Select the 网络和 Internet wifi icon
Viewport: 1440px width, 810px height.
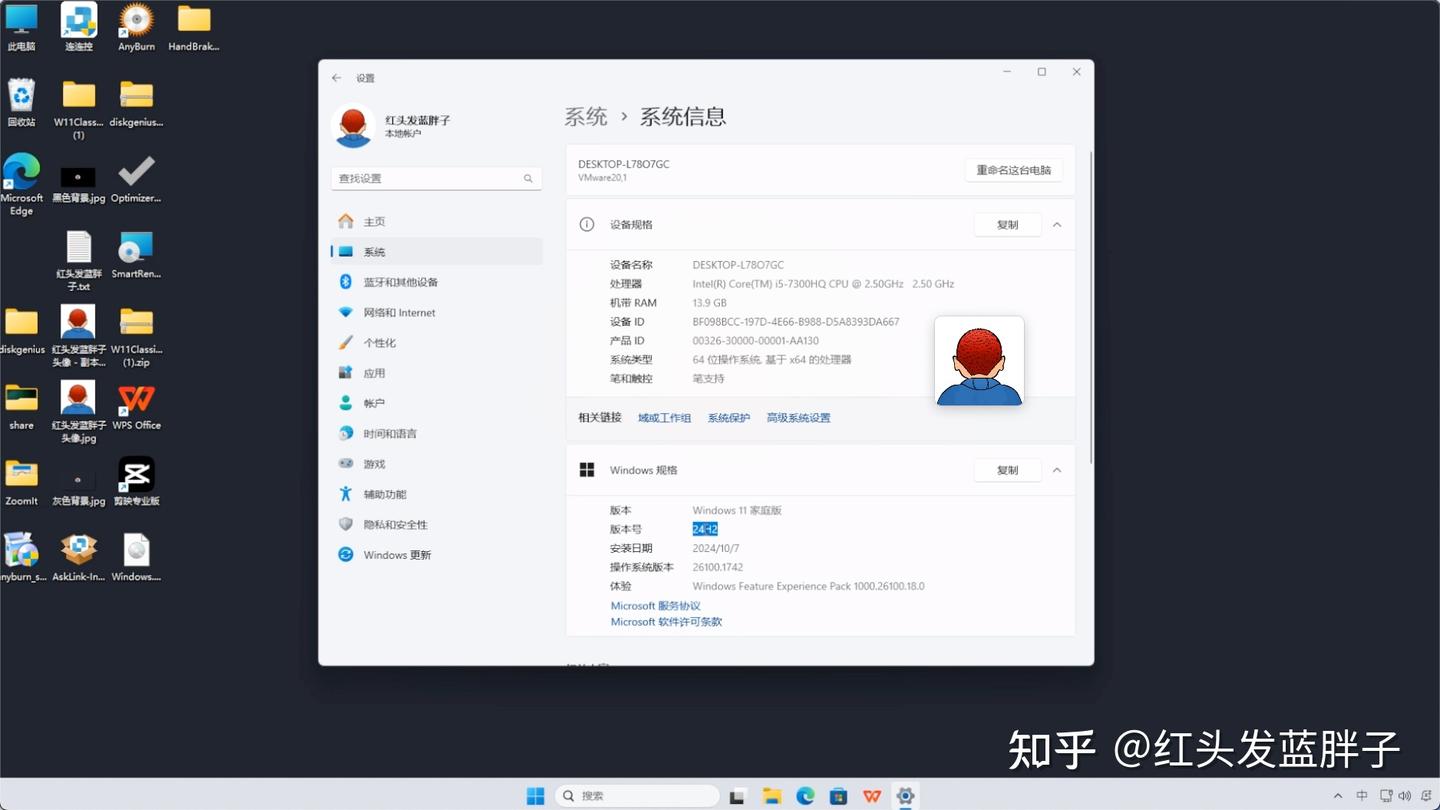(x=346, y=312)
